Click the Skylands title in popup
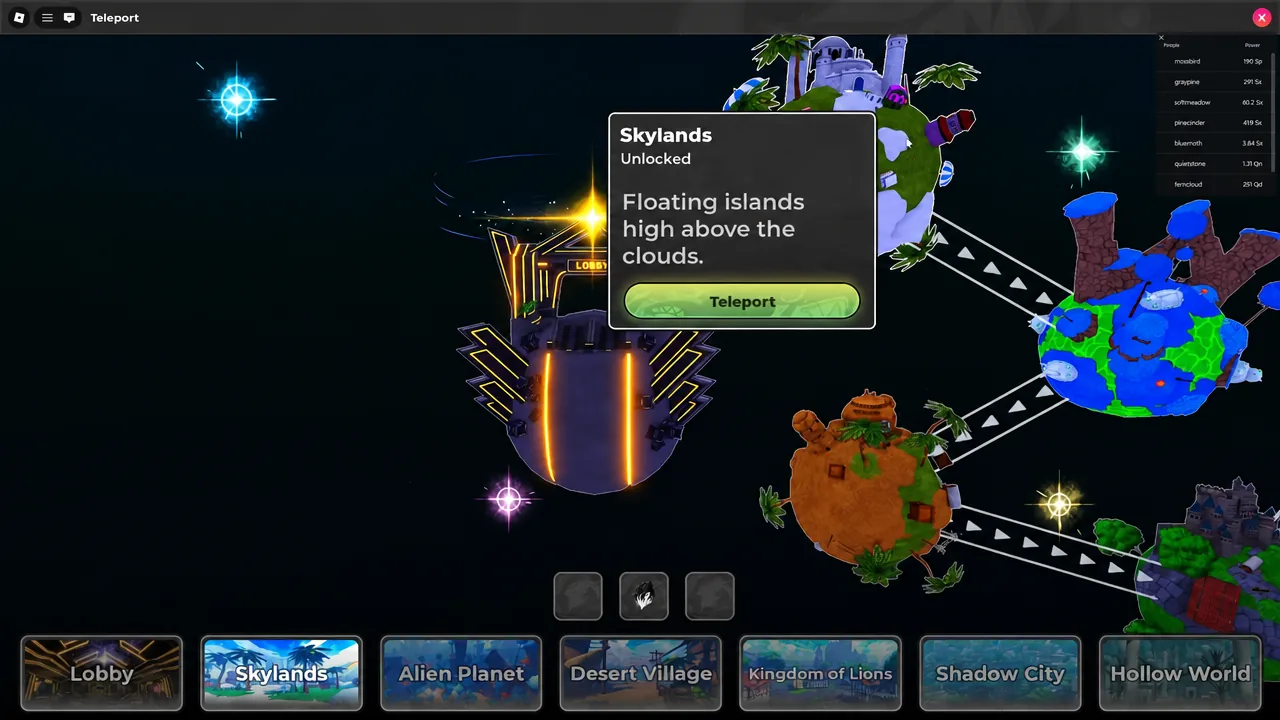Viewport: 1280px width, 720px height. [666, 135]
